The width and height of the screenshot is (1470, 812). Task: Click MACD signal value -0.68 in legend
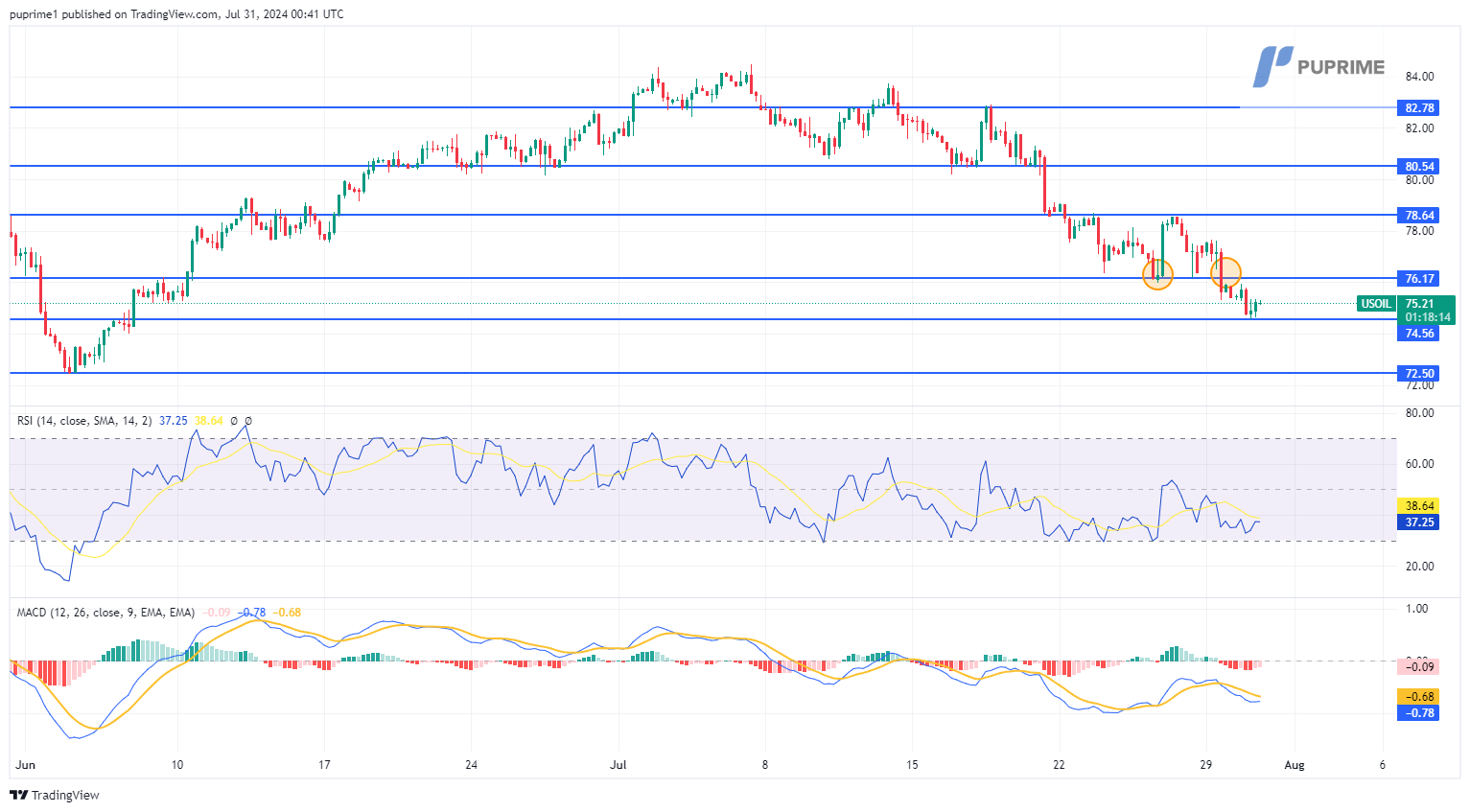point(287,613)
